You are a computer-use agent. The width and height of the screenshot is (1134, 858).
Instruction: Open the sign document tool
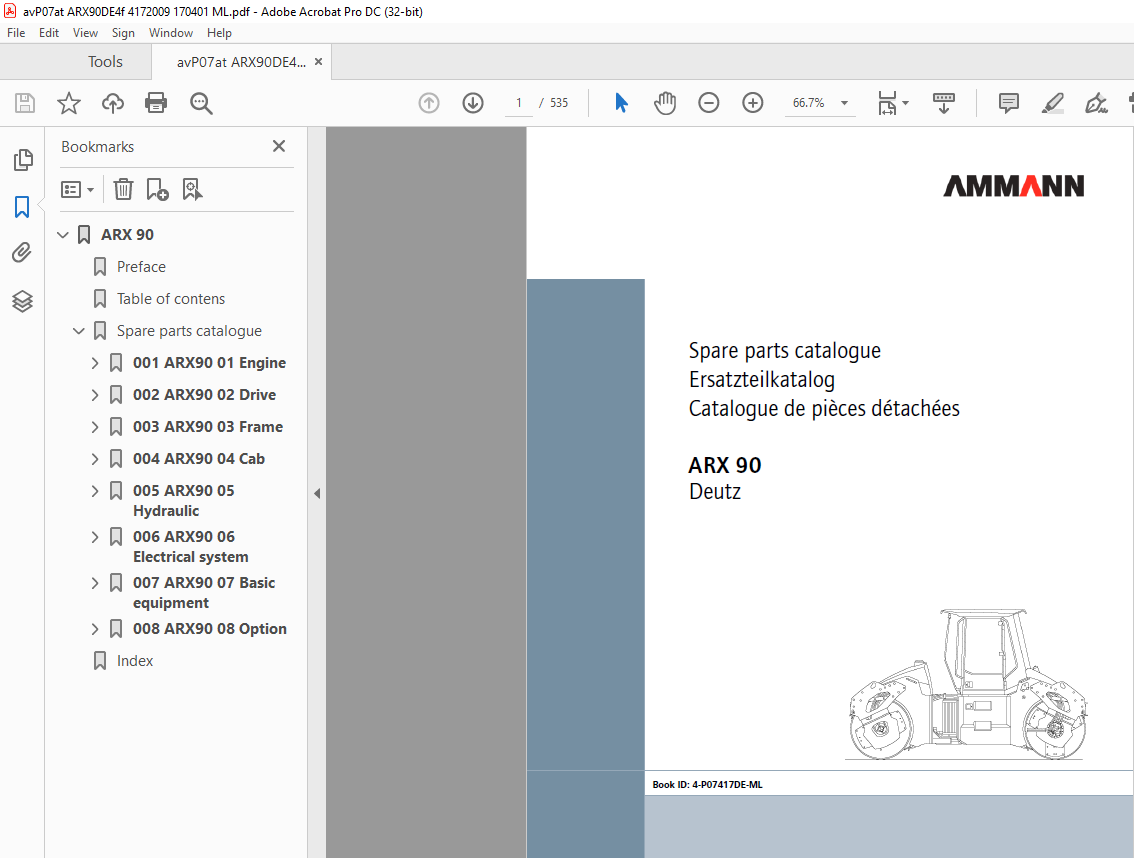tap(1096, 103)
